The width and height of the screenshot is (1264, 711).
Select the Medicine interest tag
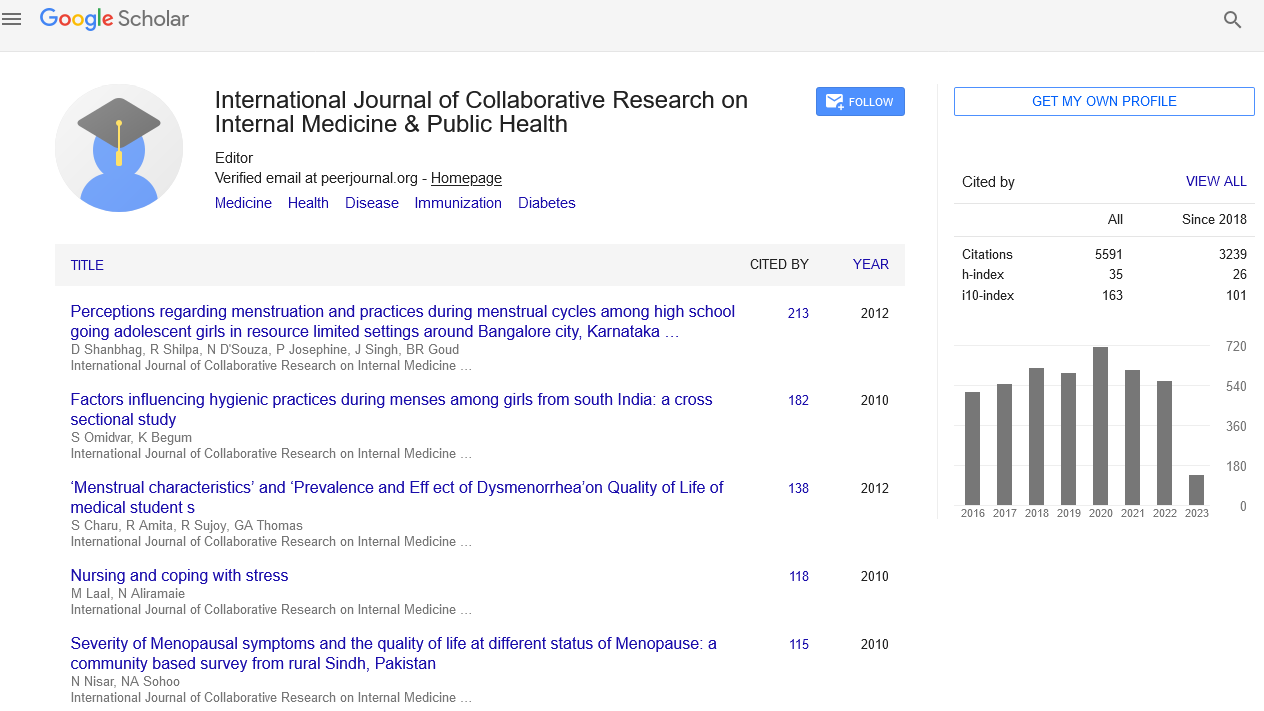[x=243, y=203]
